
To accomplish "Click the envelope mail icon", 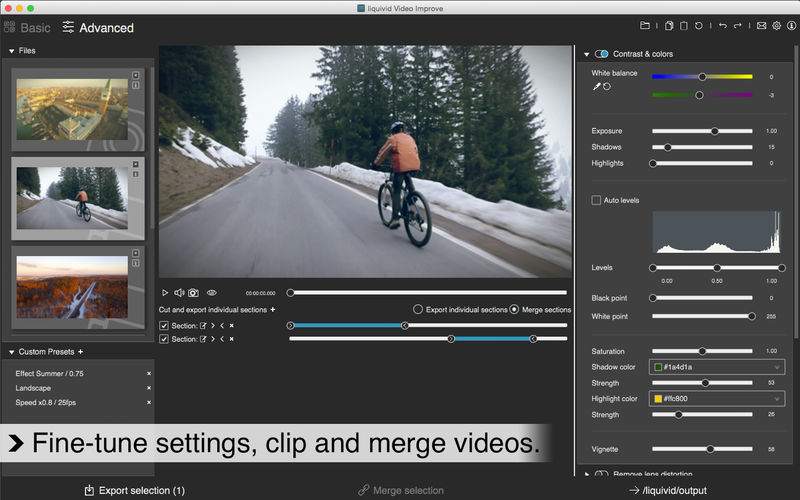I will [x=761, y=26].
